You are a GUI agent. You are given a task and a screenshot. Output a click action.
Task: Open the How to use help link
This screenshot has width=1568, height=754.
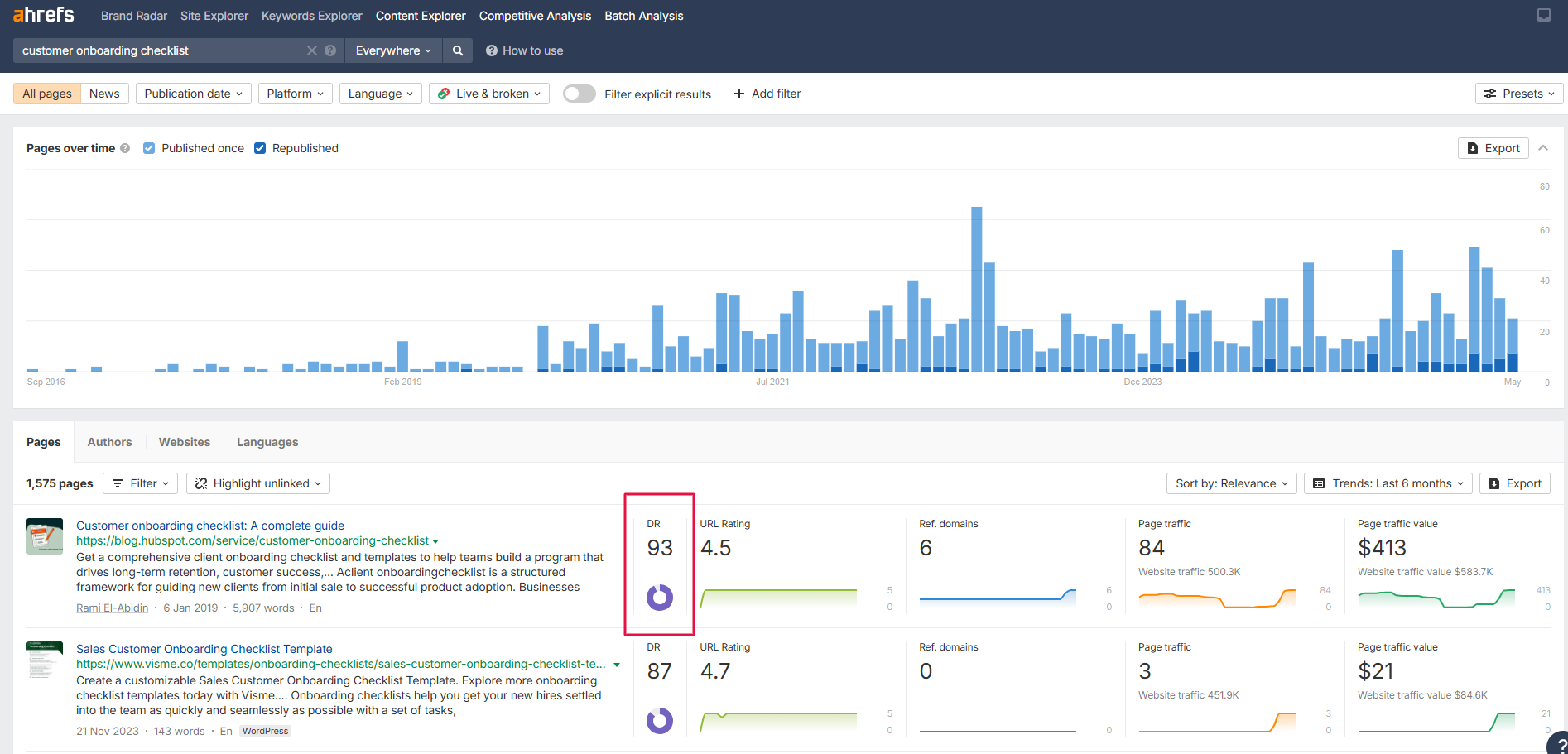524,50
